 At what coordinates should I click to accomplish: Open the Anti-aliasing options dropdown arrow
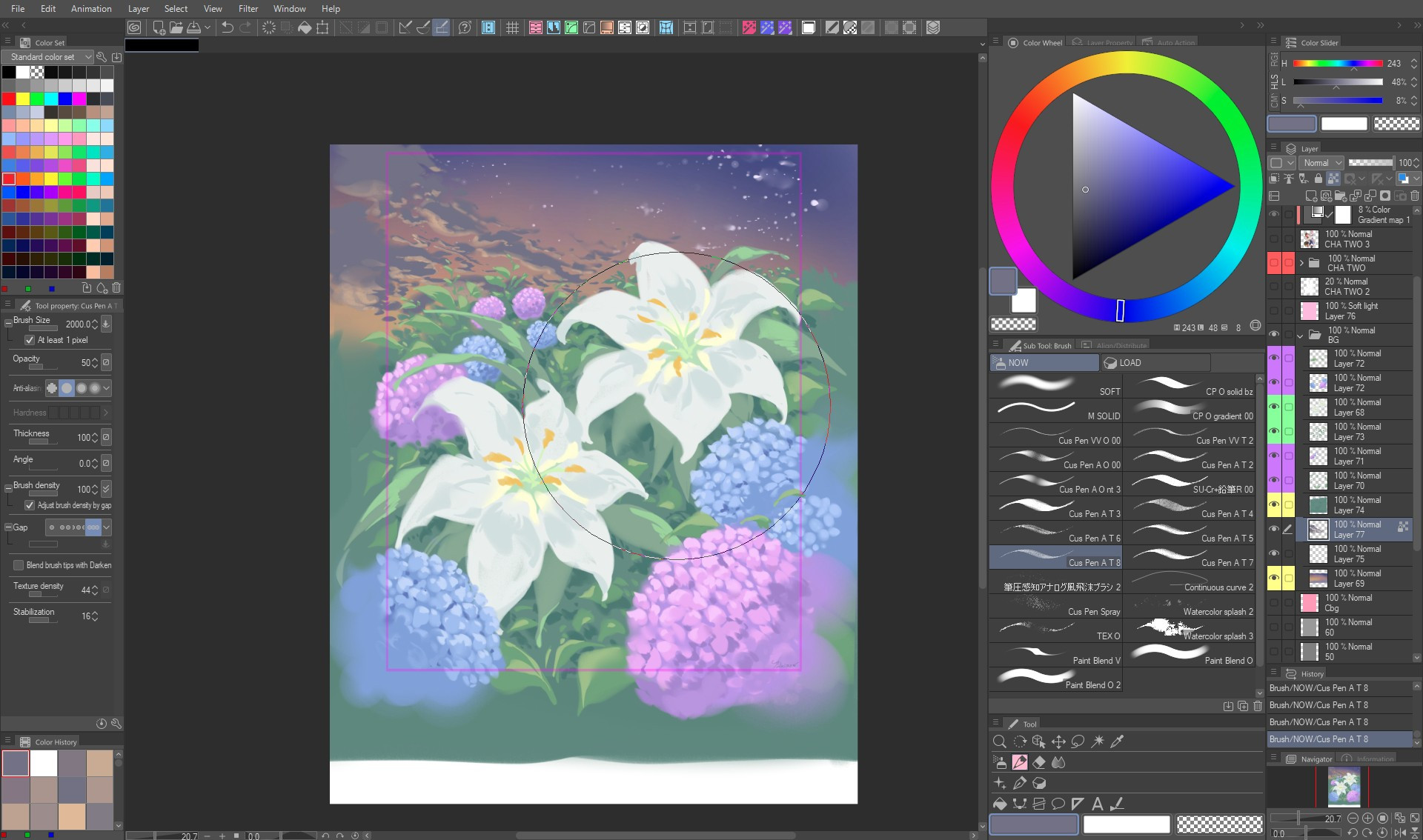[x=107, y=388]
